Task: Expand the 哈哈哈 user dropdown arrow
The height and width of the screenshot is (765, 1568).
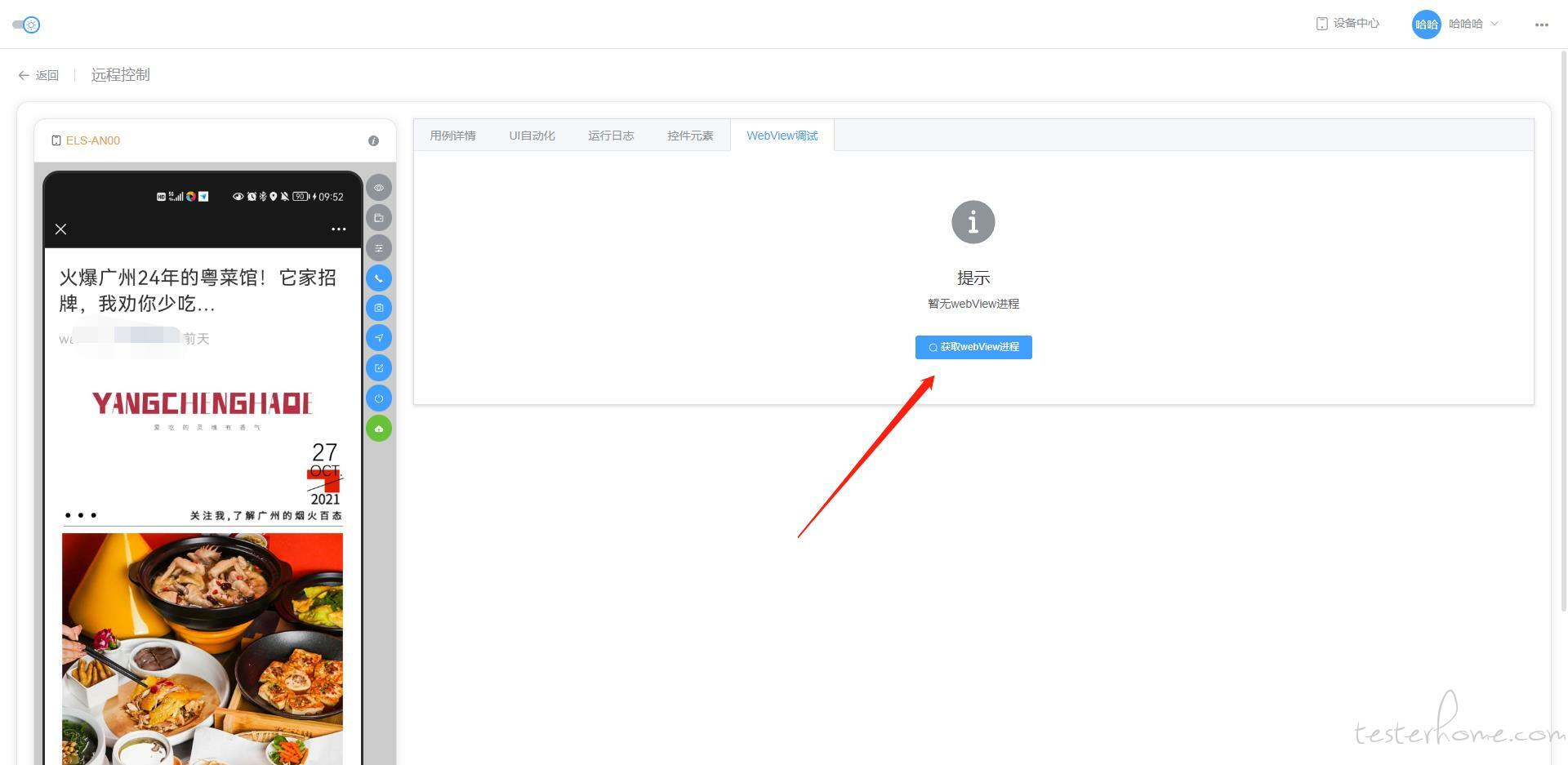Action: click(1494, 24)
